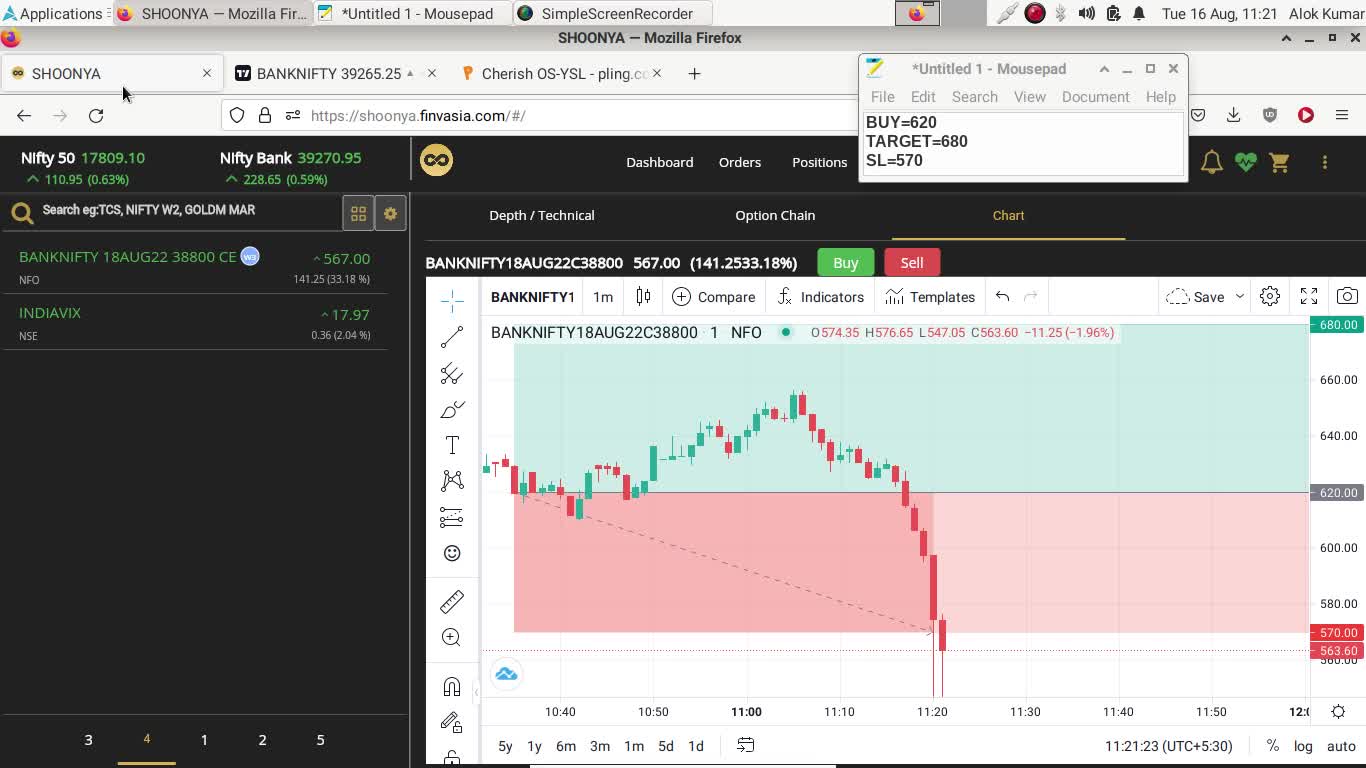The image size is (1366, 768).
Task: Select the zoom in tool
Action: (452, 638)
